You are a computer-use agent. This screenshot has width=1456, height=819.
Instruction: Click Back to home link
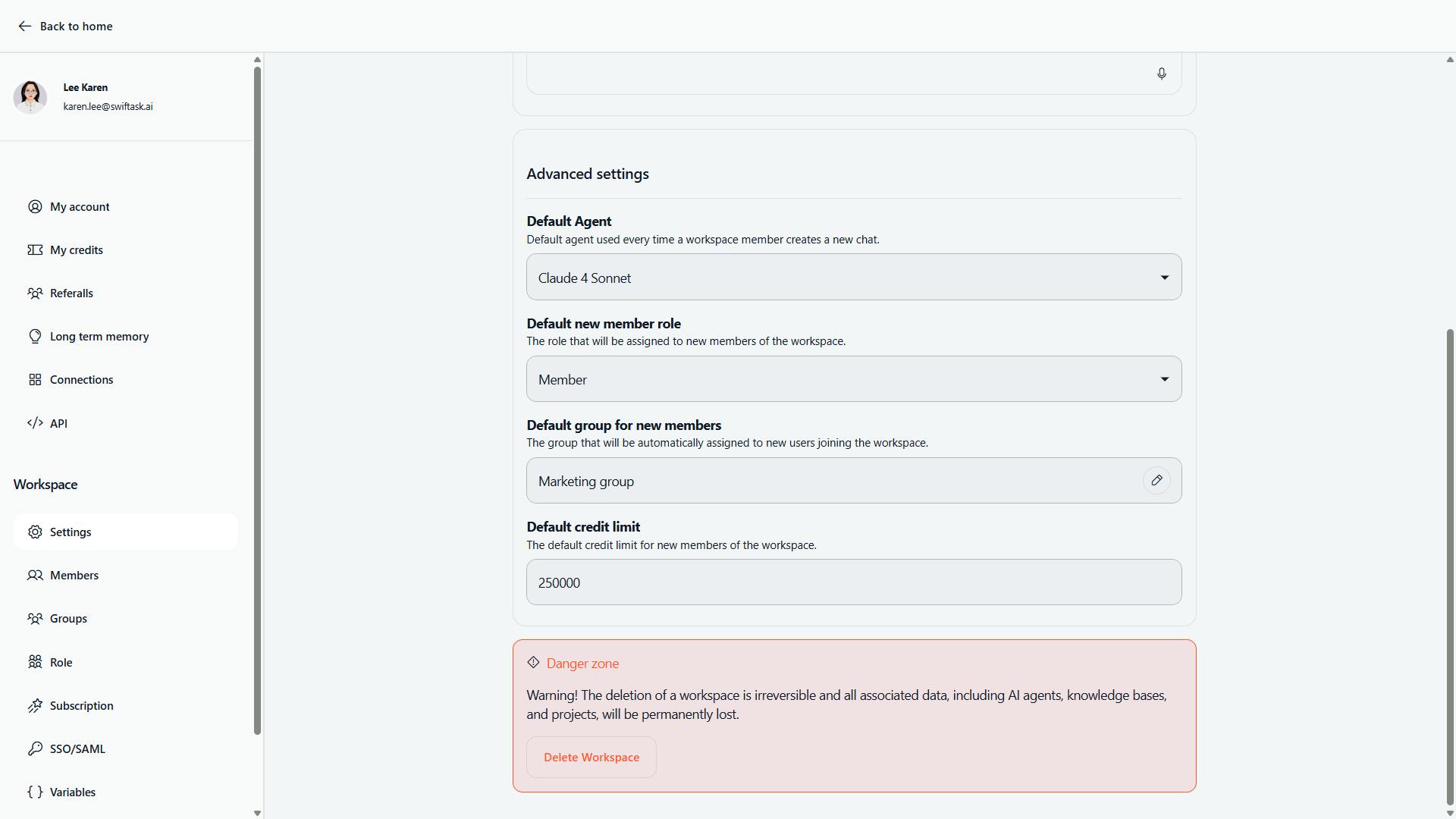[x=76, y=27]
